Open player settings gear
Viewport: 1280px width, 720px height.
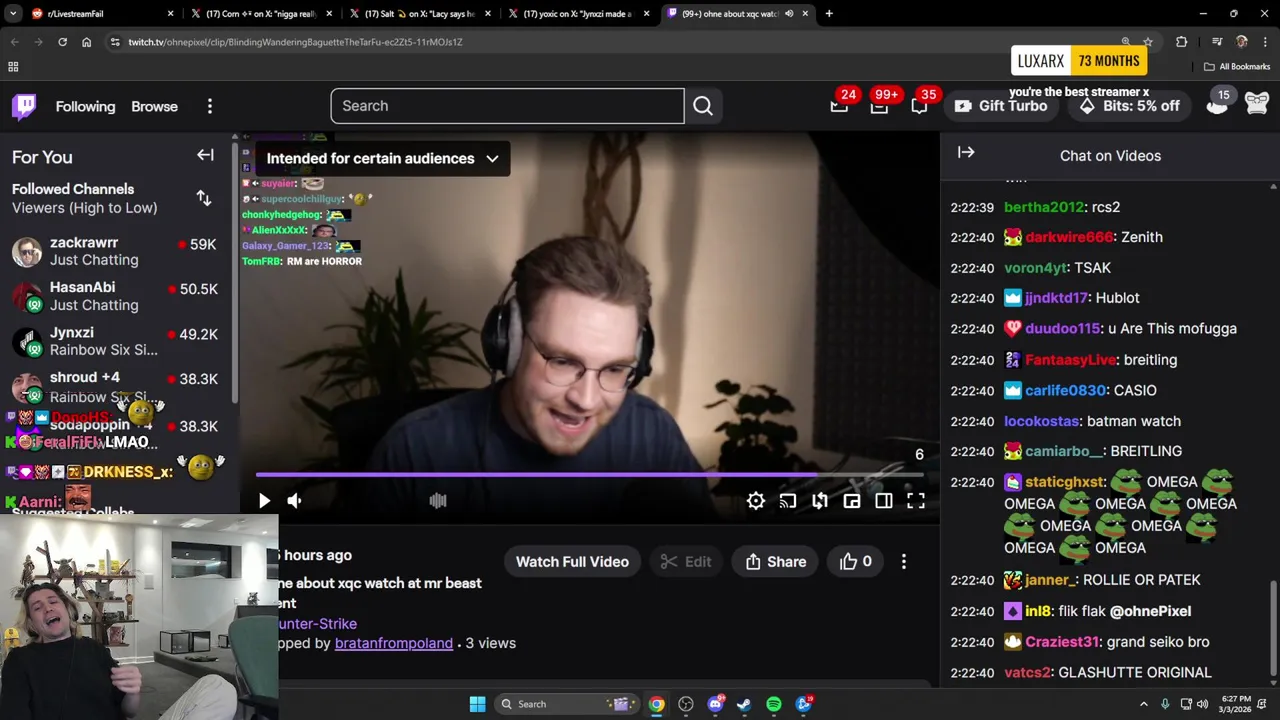click(756, 501)
